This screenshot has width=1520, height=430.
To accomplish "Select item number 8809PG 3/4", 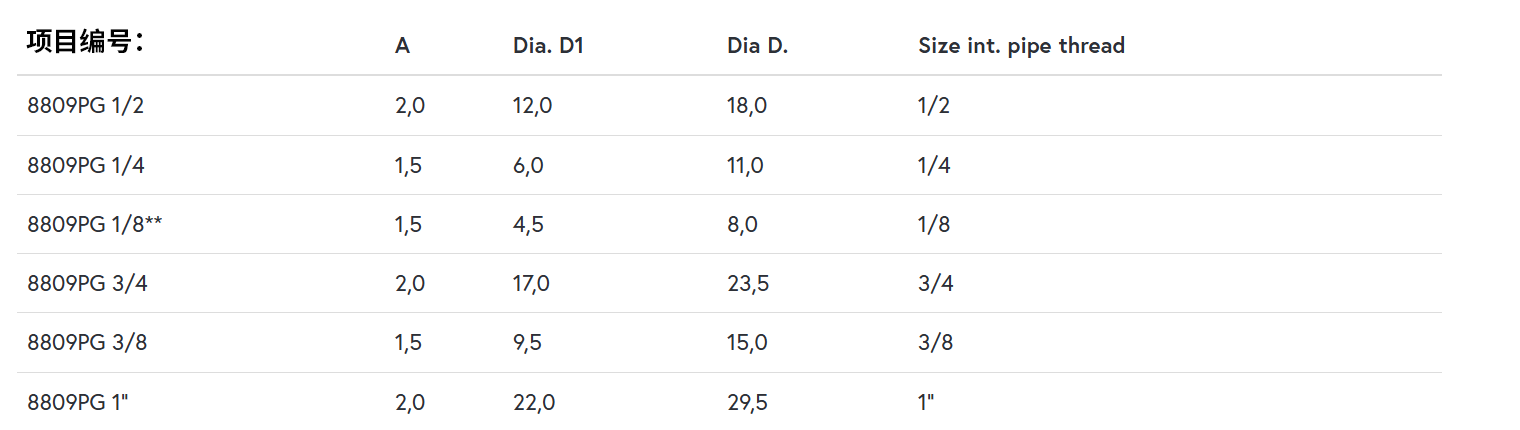I will (86, 284).
